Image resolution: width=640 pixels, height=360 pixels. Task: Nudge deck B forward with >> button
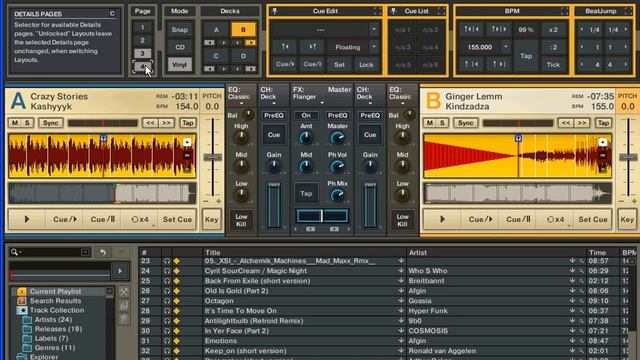582,123
